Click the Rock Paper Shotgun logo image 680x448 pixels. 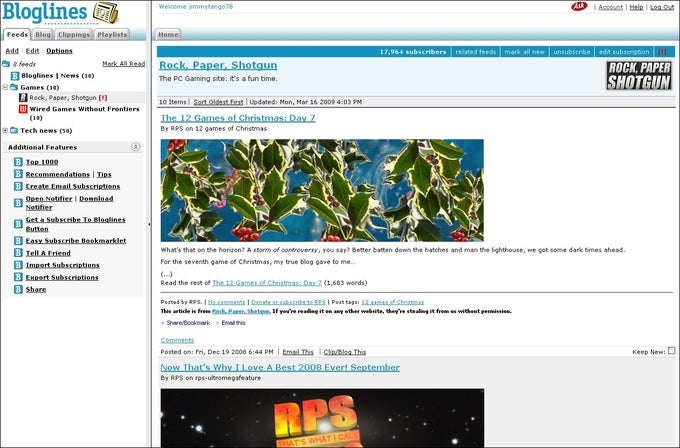639,75
